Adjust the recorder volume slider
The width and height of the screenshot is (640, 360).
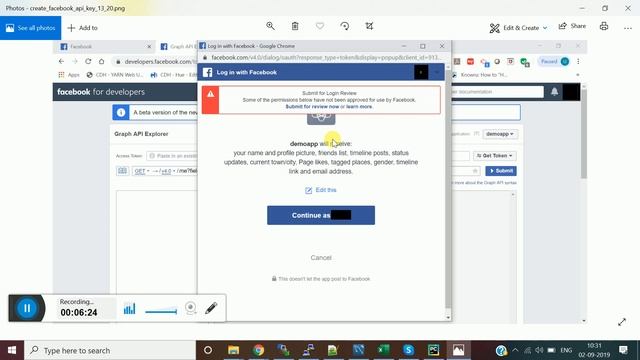coord(161,311)
